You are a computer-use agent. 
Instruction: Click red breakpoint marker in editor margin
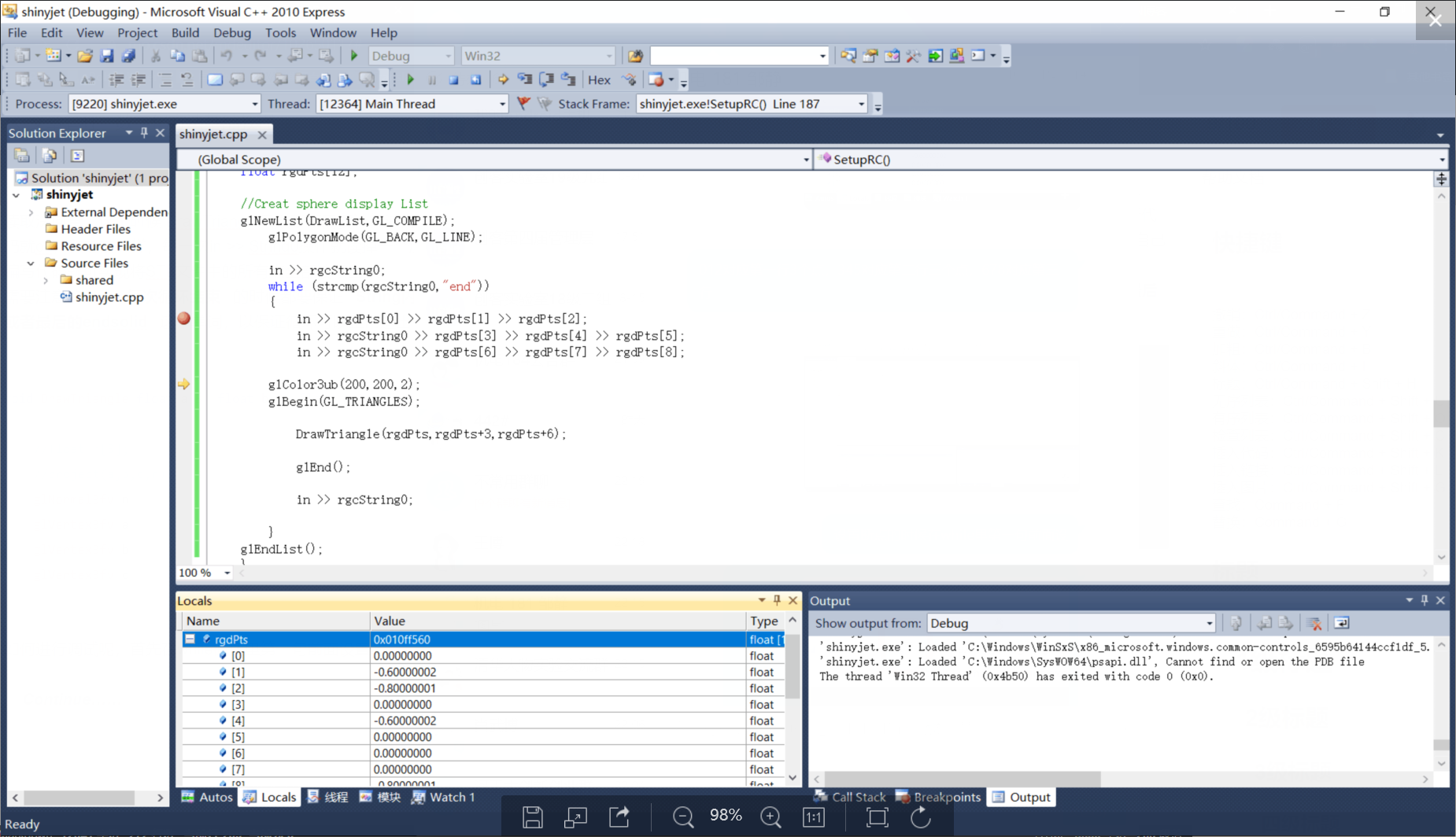[x=184, y=319]
